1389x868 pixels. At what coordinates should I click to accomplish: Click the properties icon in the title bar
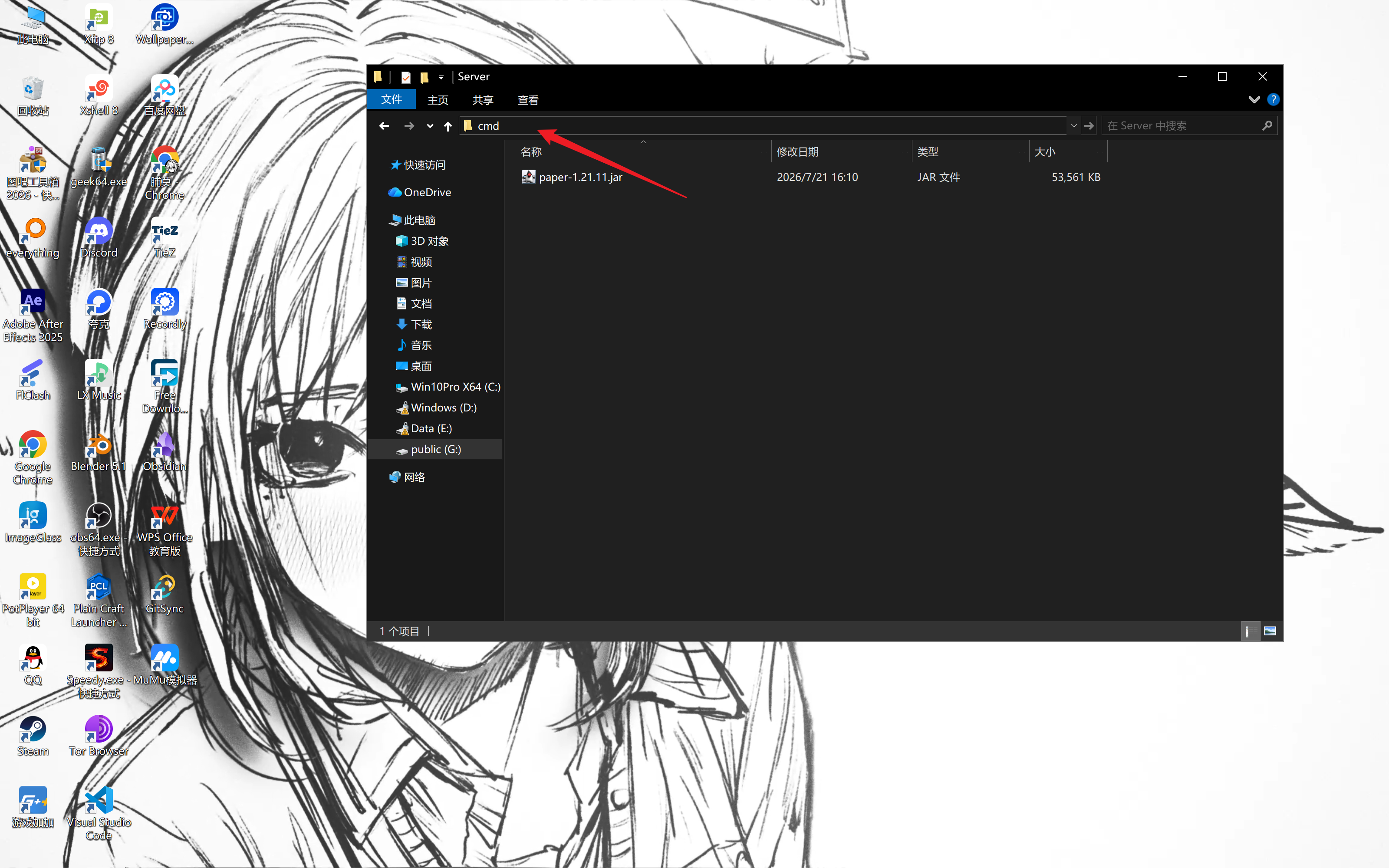click(x=406, y=77)
